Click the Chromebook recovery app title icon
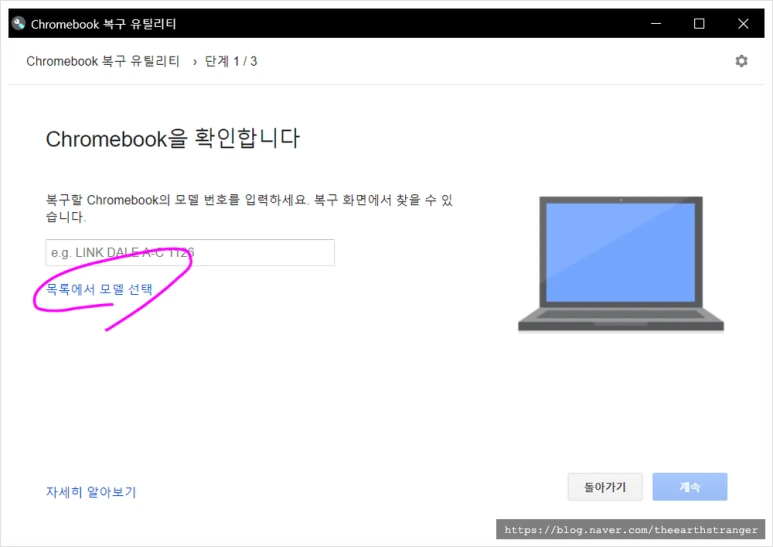The image size is (773, 547). [19, 23]
